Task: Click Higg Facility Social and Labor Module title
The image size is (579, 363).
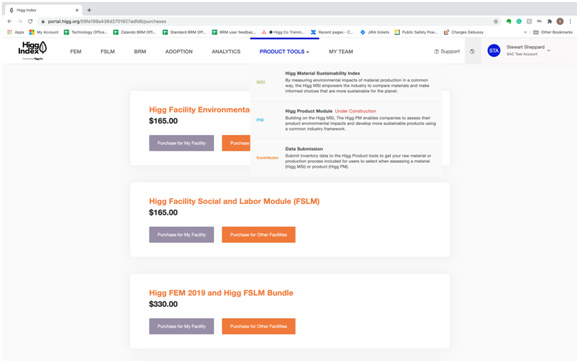Action: (x=234, y=201)
